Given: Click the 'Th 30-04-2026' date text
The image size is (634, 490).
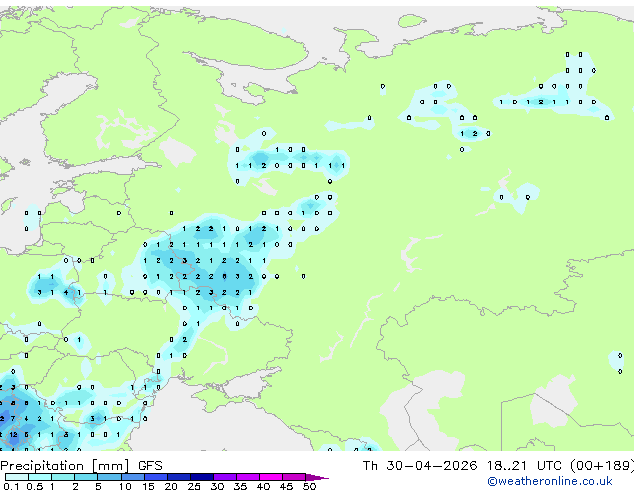Looking at the screenshot, I should coord(420,466).
